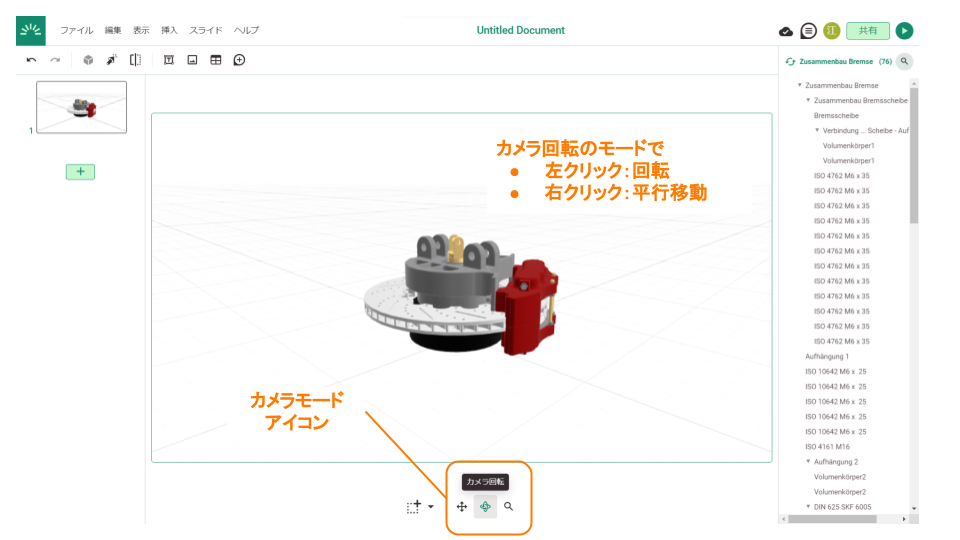Click the refresh icon beside Zusammenbau Bremse header

tap(790, 62)
